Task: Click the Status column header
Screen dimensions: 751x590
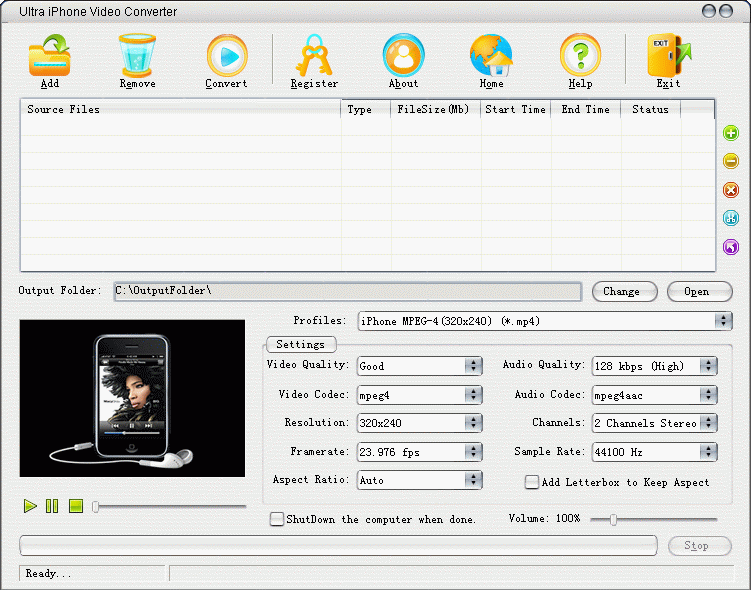Action: pyautogui.click(x=650, y=109)
